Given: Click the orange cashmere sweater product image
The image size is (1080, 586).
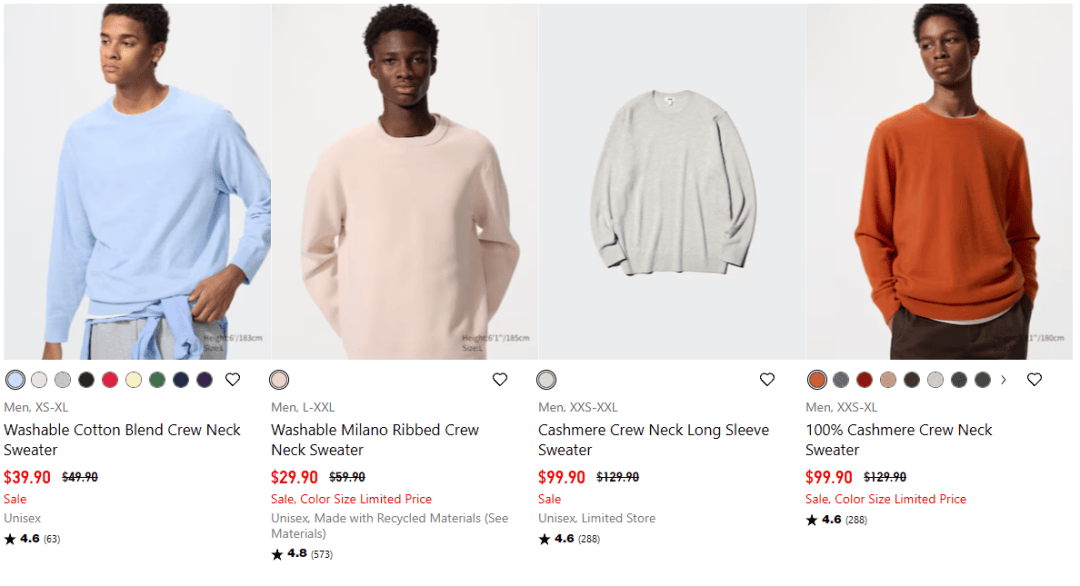Looking at the screenshot, I should pos(939,181).
